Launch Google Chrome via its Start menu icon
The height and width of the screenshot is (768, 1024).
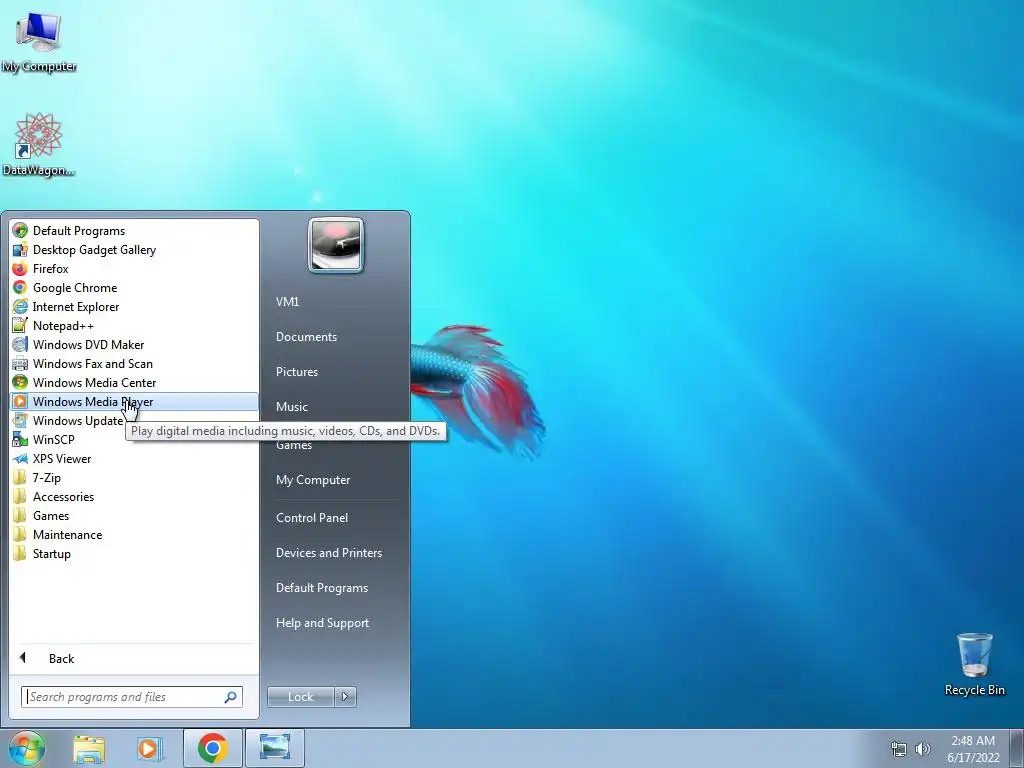pos(20,287)
